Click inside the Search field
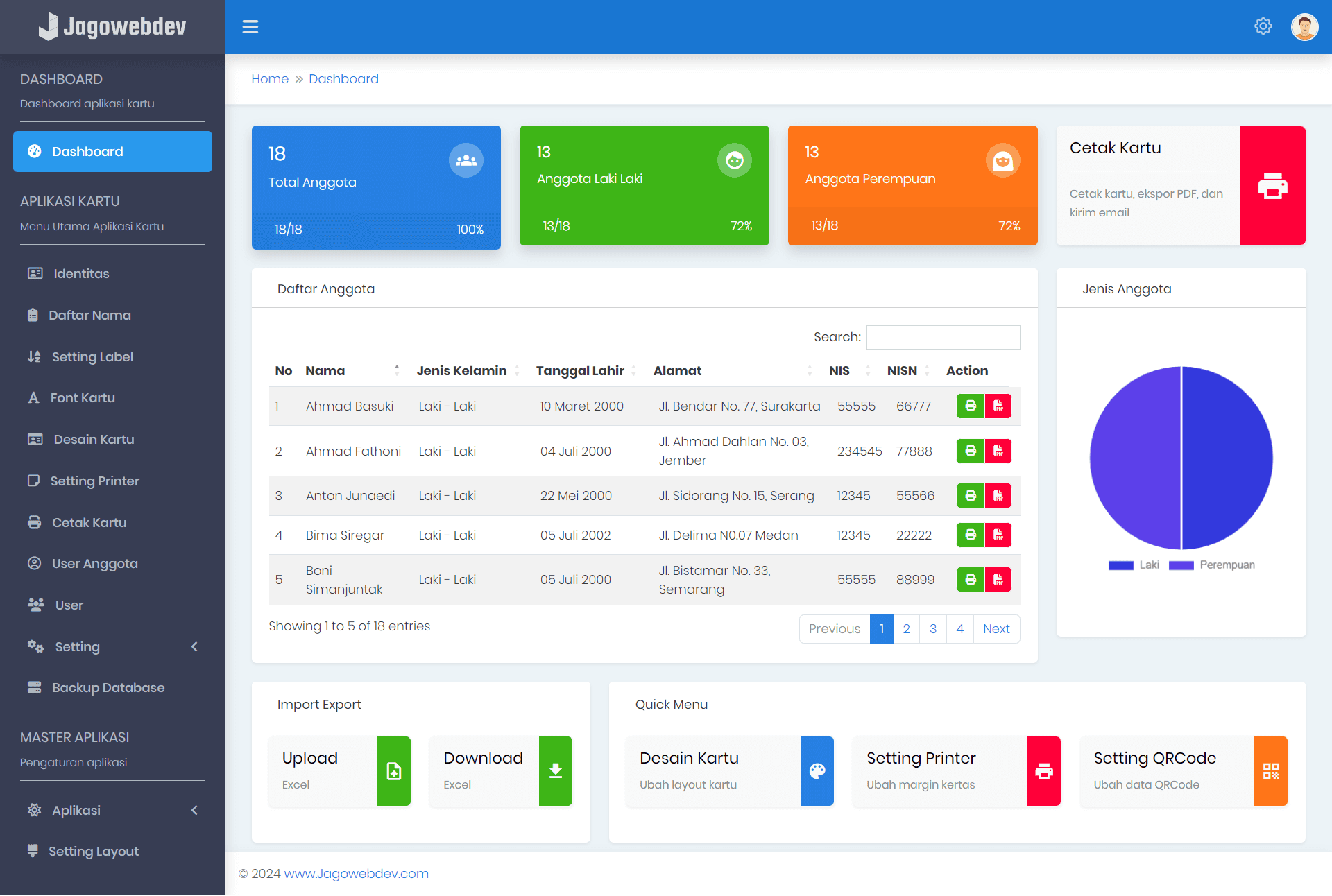The width and height of the screenshot is (1332, 896). click(x=943, y=337)
